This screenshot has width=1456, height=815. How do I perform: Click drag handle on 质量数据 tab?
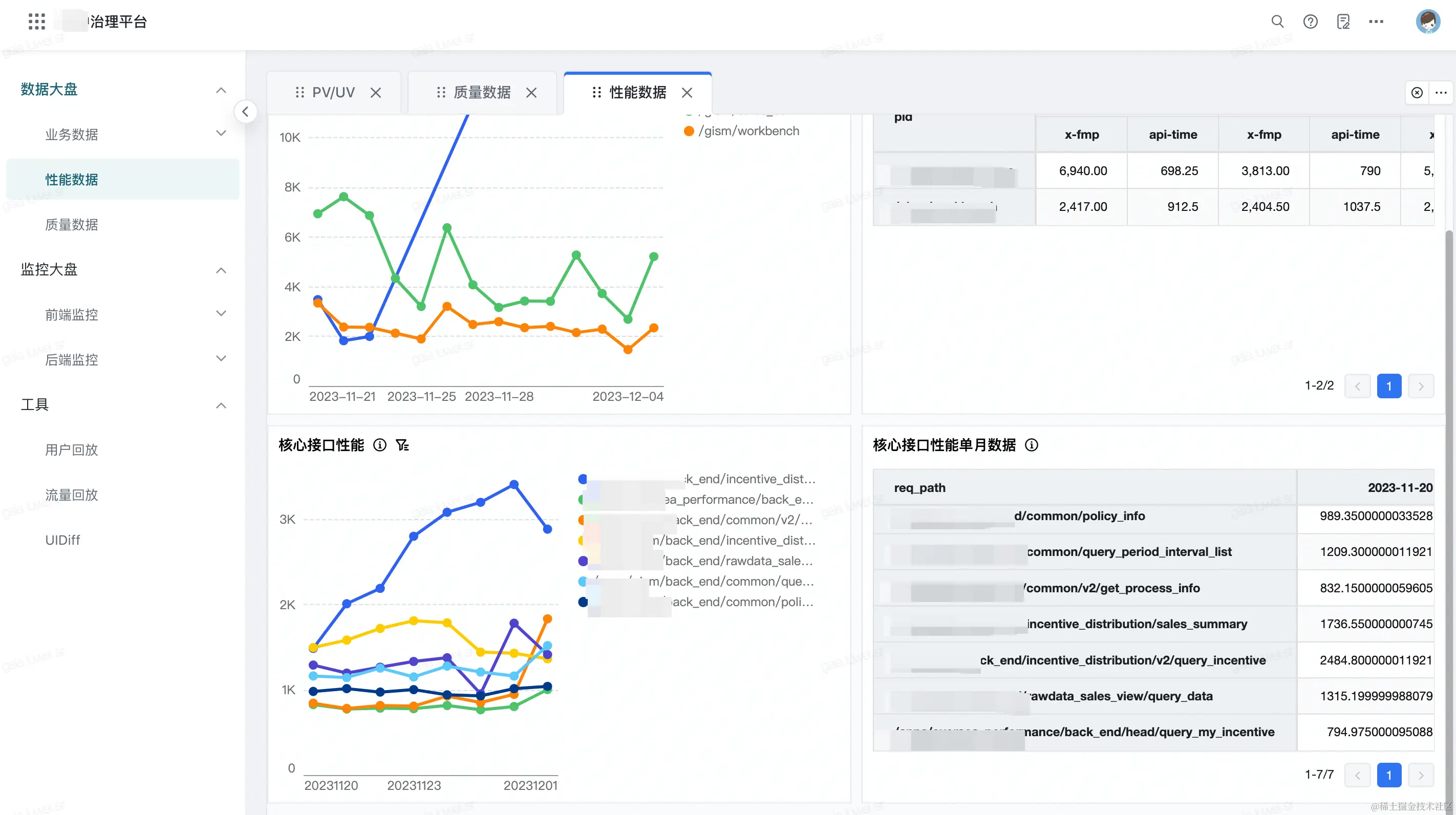pos(441,92)
